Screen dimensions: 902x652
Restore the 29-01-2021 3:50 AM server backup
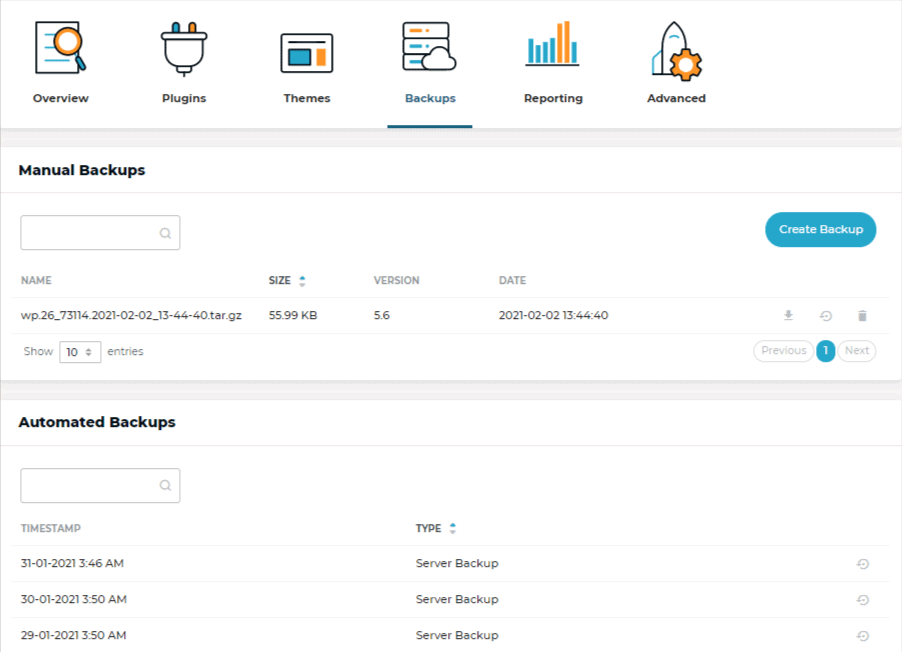point(862,636)
